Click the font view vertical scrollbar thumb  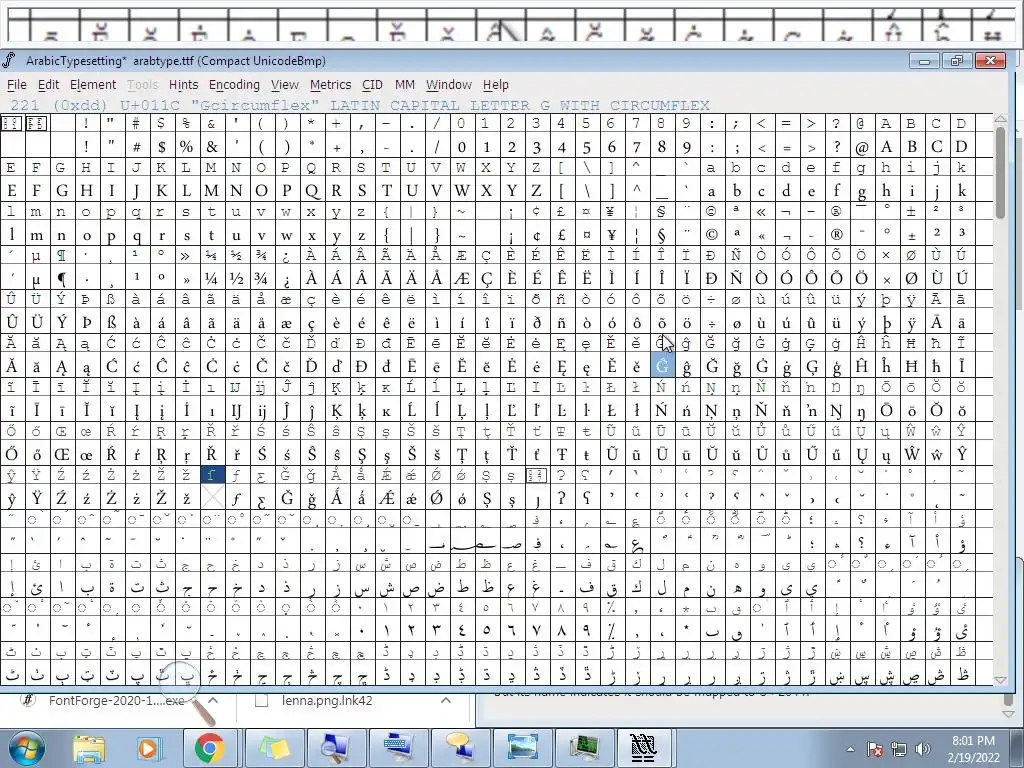(1000, 173)
